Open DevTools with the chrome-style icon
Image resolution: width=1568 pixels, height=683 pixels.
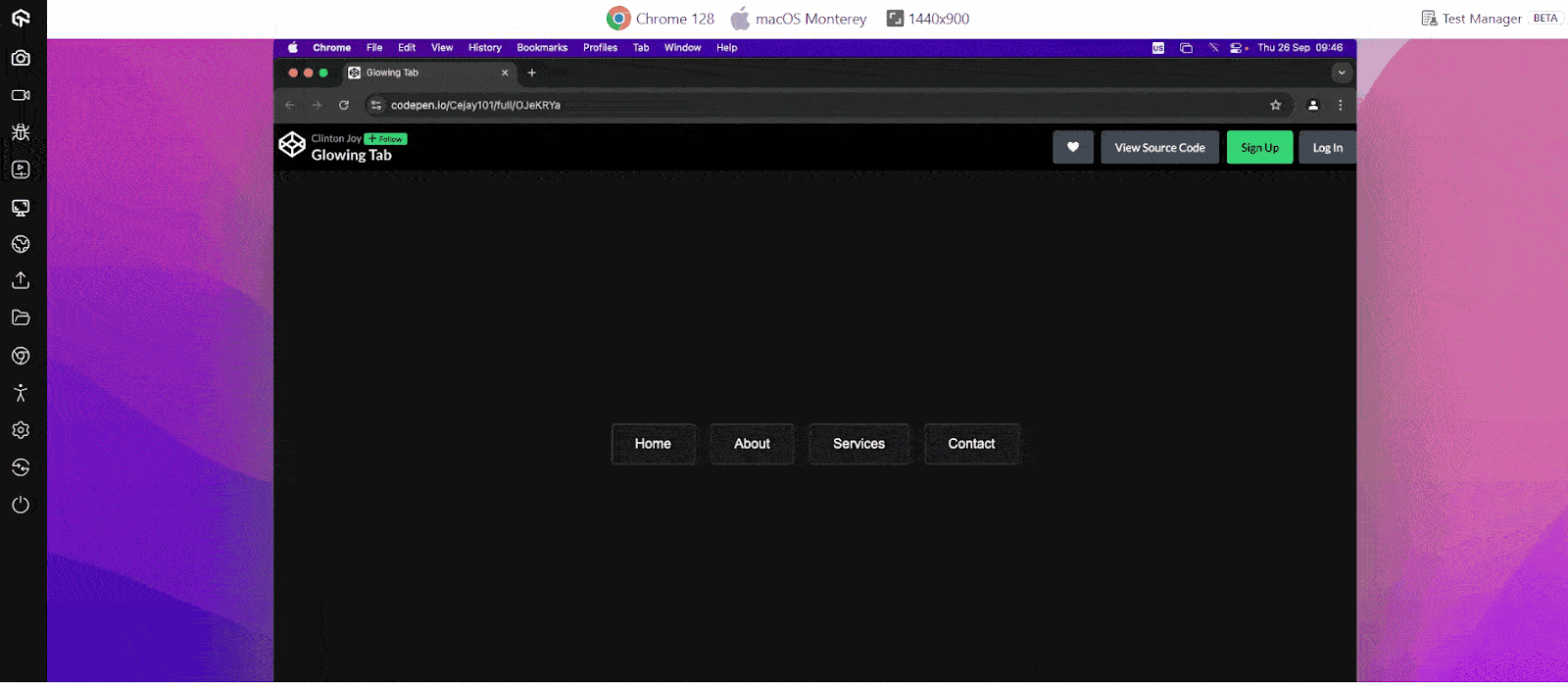pos(21,356)
